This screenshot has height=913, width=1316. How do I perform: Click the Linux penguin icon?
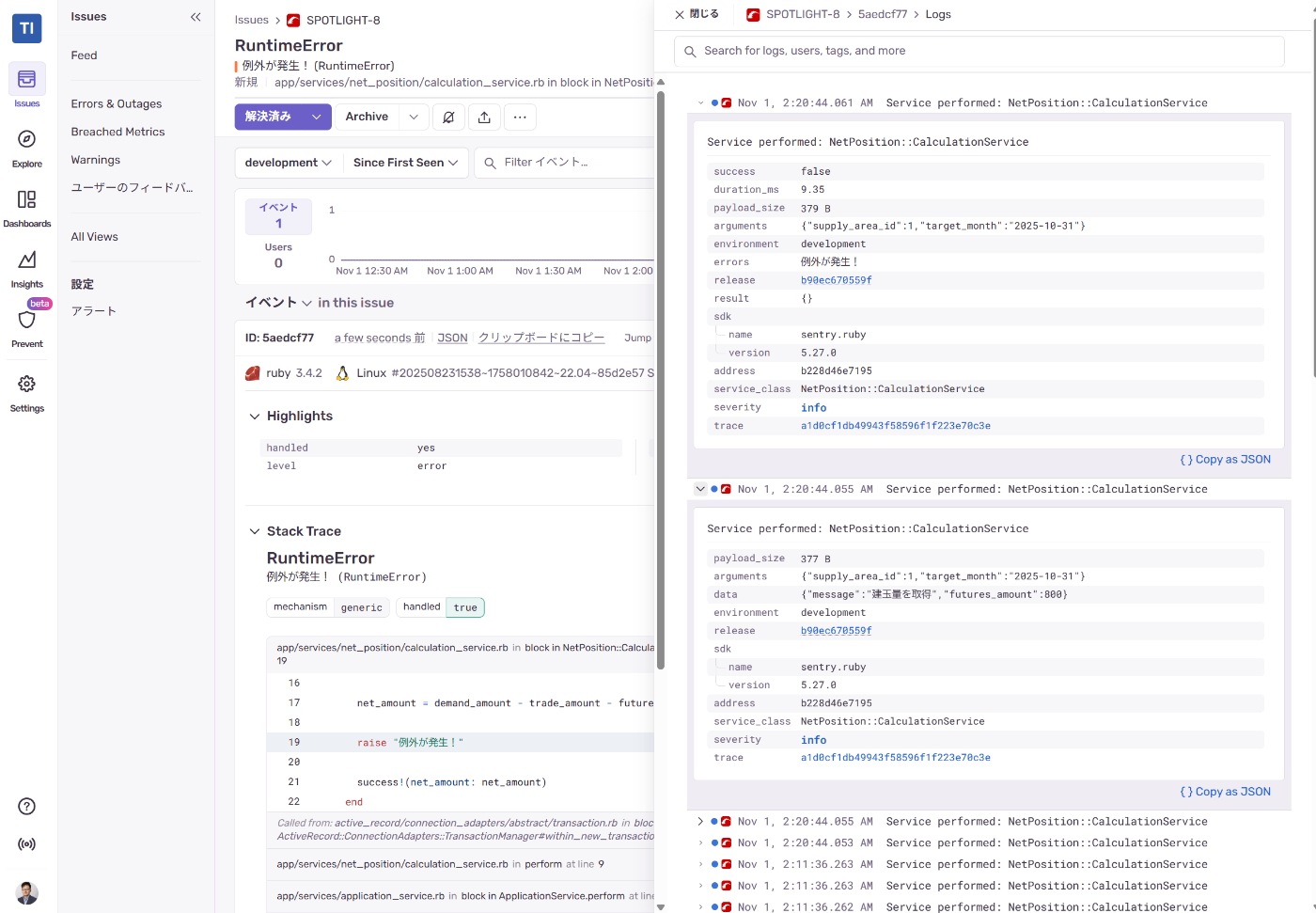342,373
